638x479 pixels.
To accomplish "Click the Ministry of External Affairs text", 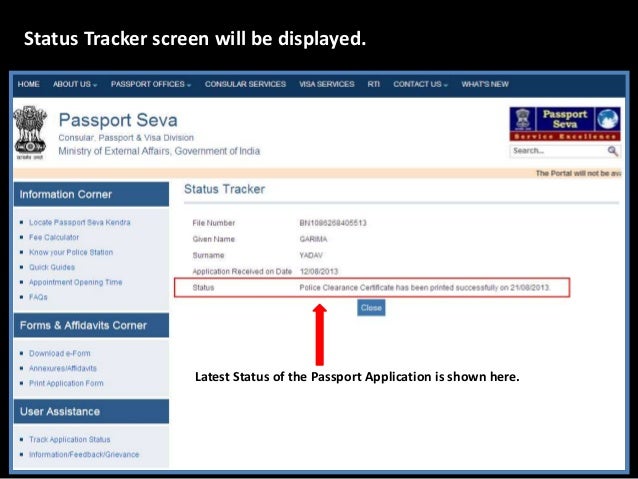I will (x=159, y=151).
